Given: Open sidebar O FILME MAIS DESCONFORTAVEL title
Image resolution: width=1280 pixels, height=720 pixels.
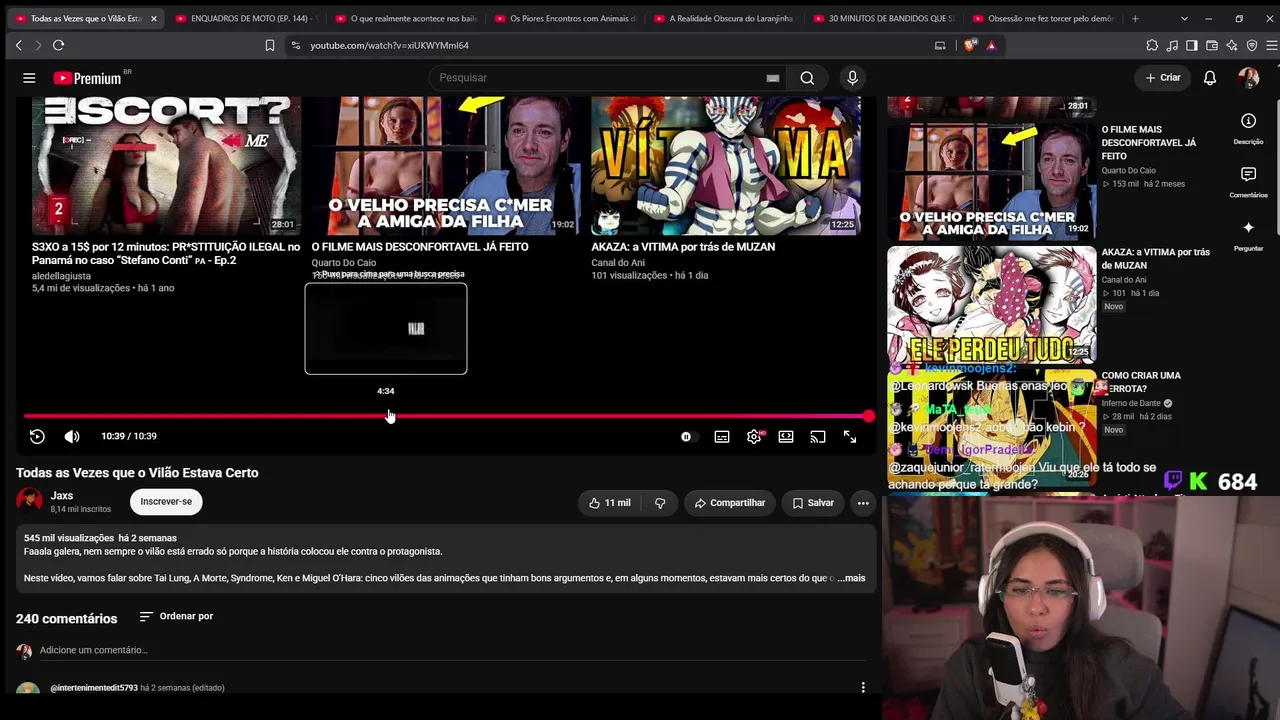Looking at the screenshot, I should pyautogui.click(x=1149, y=143).
